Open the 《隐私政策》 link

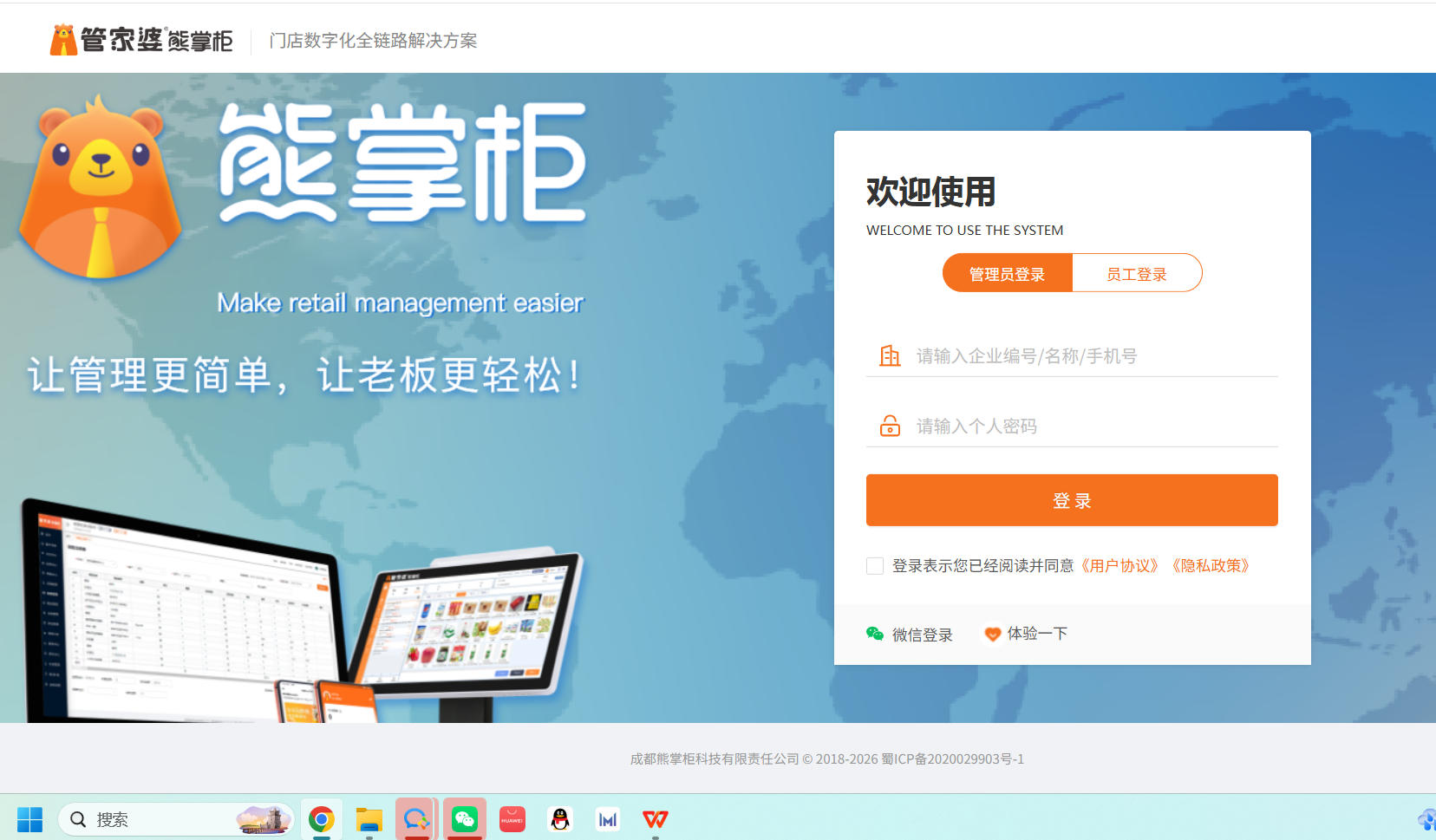1211,566
